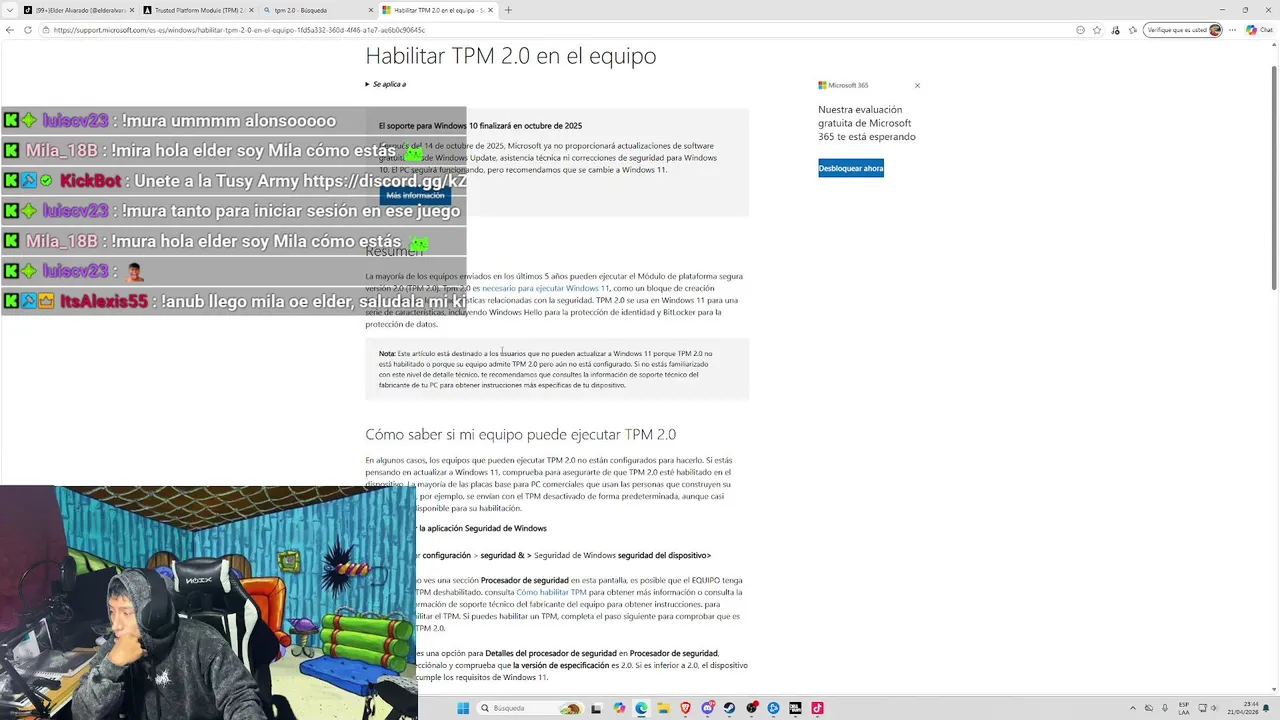
Task: Click the Microsoft 365 logo in the promotion
Action: pos(843,86)
